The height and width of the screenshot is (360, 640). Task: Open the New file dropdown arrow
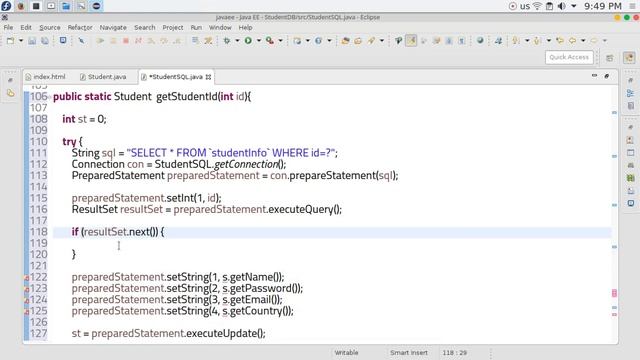(x=20, y=40)
